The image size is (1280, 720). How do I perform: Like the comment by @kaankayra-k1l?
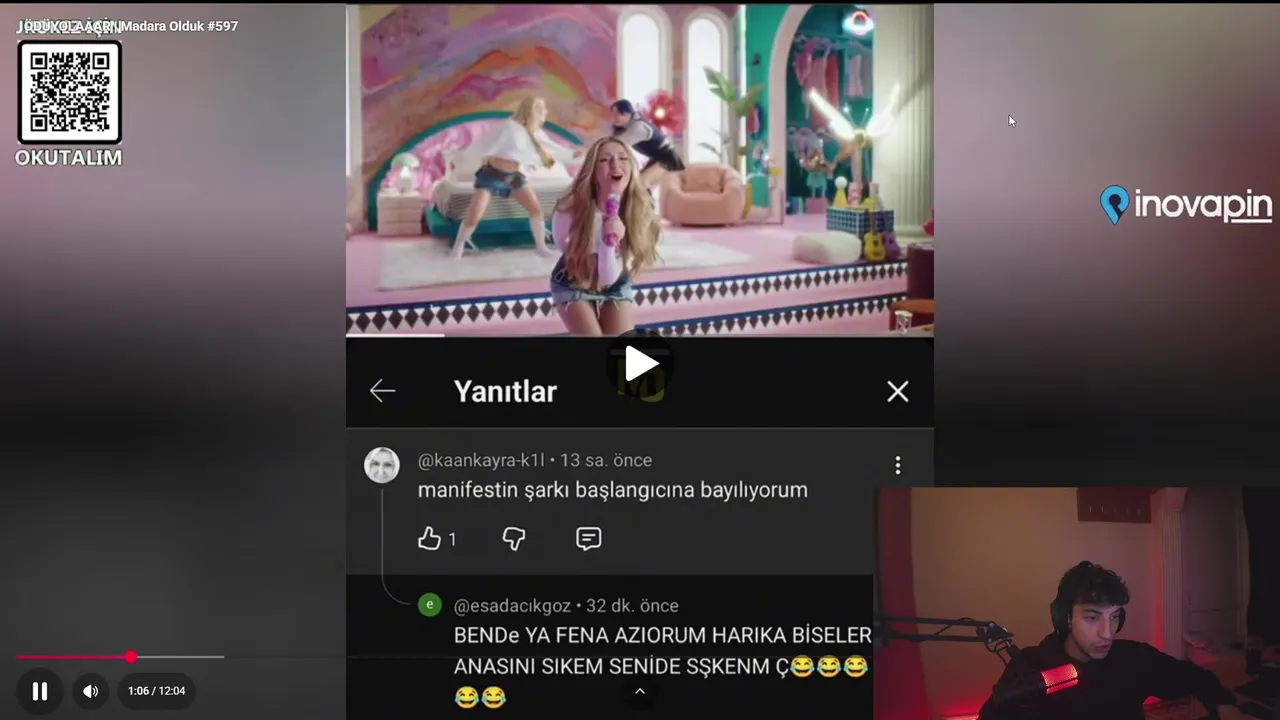(x=429, y=539)
